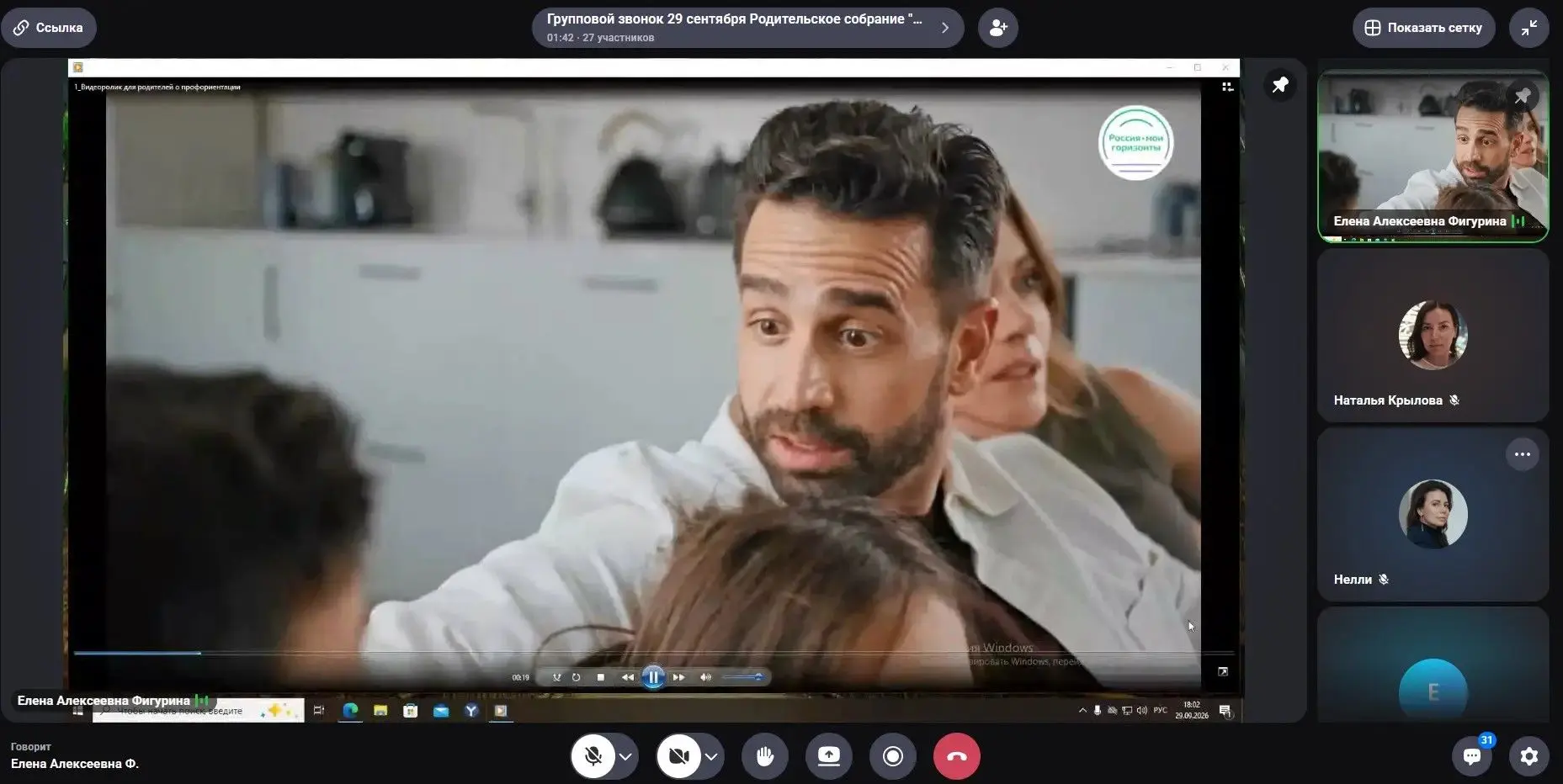Open Microsoft Store from shared taskbar
Screen dimensions: 1563x784
411,711
